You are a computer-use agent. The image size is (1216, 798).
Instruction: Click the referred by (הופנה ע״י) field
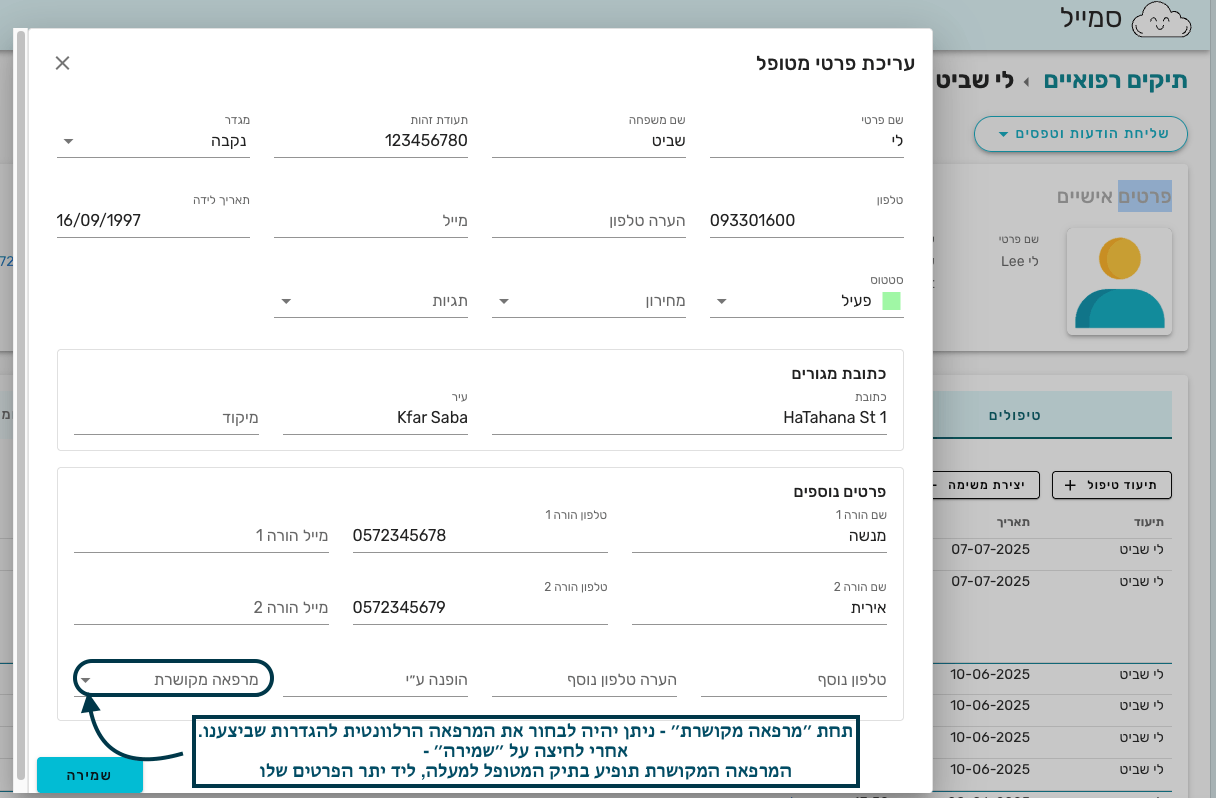click(x=375, y=680)
